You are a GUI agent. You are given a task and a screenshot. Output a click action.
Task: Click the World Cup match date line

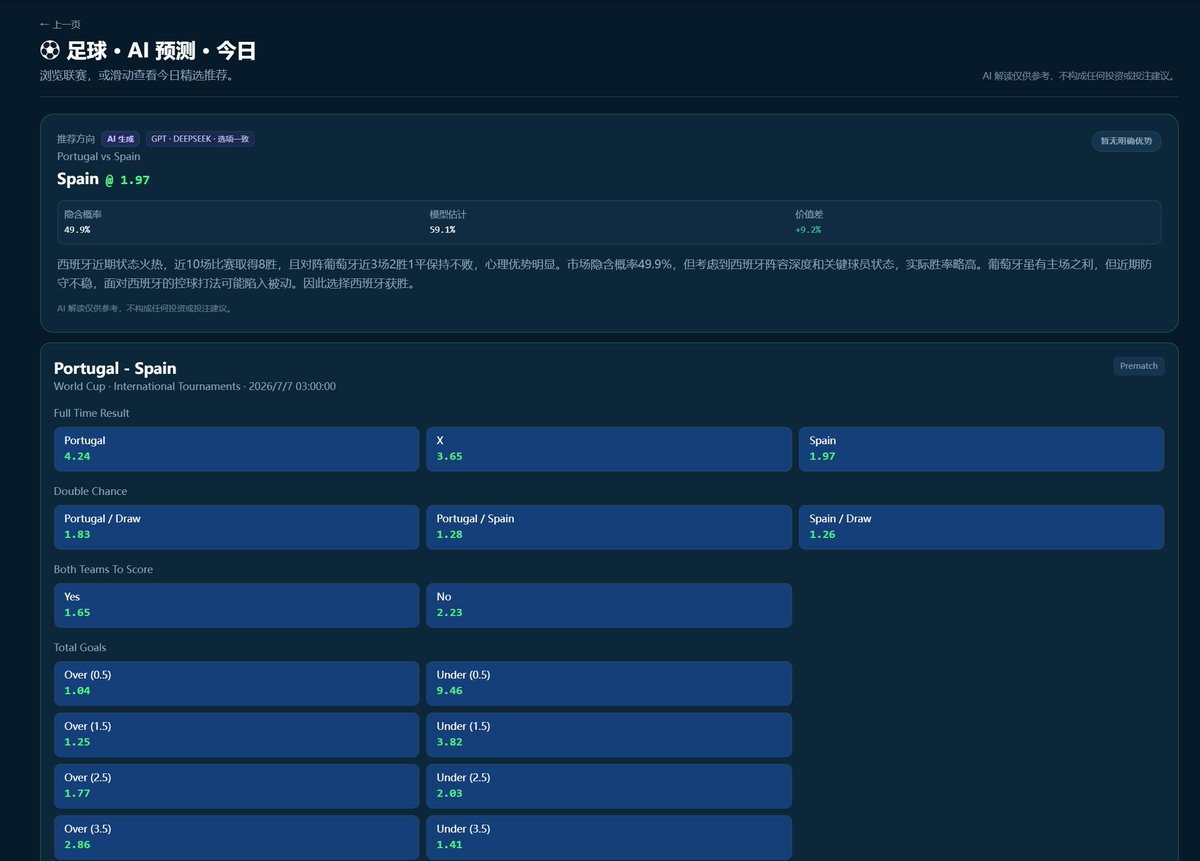pyautogui.click(x=195, y=386)
